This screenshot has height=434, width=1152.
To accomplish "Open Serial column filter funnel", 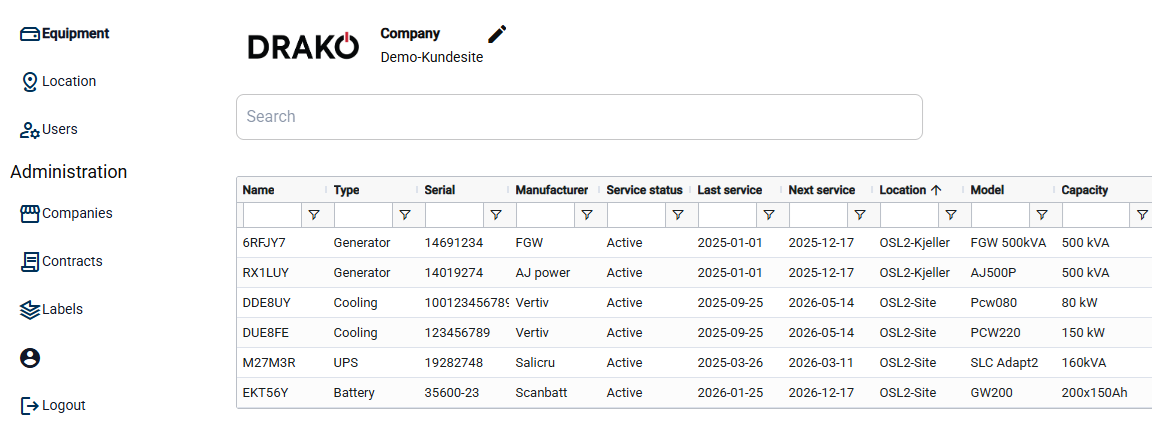I will [495, 215].
